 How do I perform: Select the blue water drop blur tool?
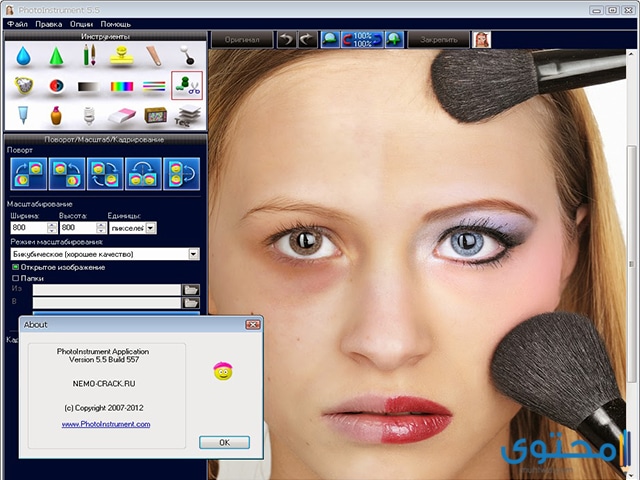(x=23, y=56)
